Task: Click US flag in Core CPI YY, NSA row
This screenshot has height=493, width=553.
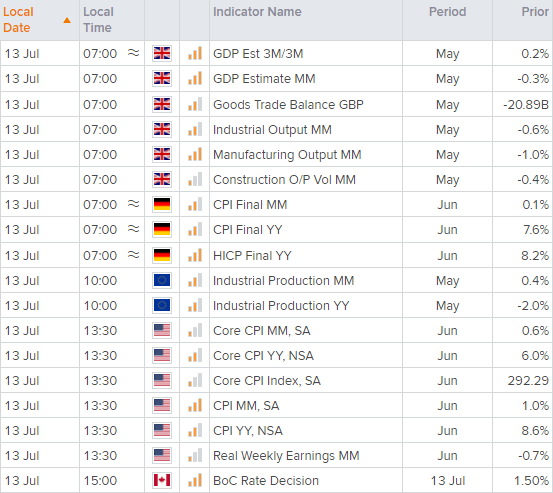Action: coord(162,356)
